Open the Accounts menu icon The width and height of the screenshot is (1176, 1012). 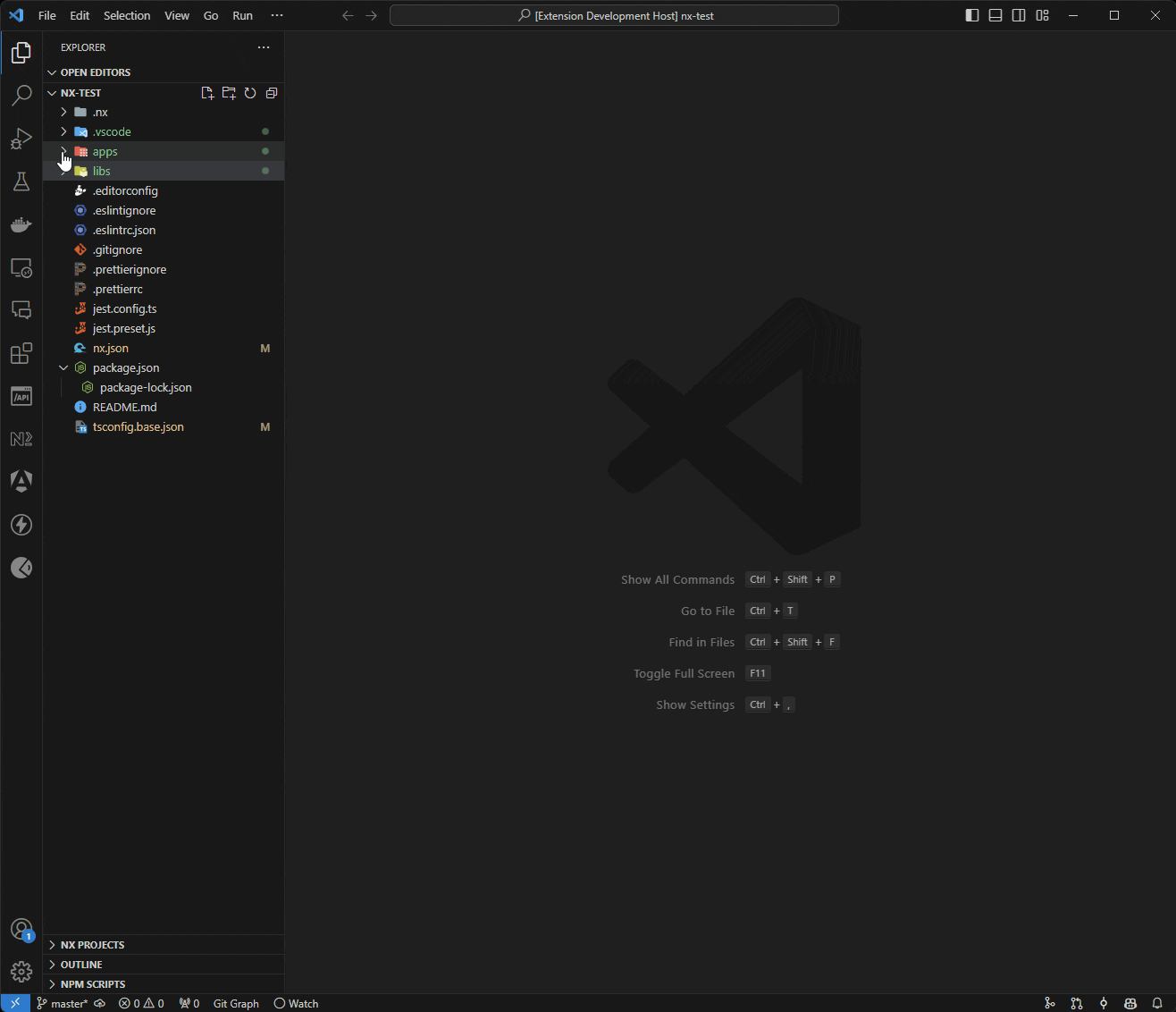click(x=21, y=929)
